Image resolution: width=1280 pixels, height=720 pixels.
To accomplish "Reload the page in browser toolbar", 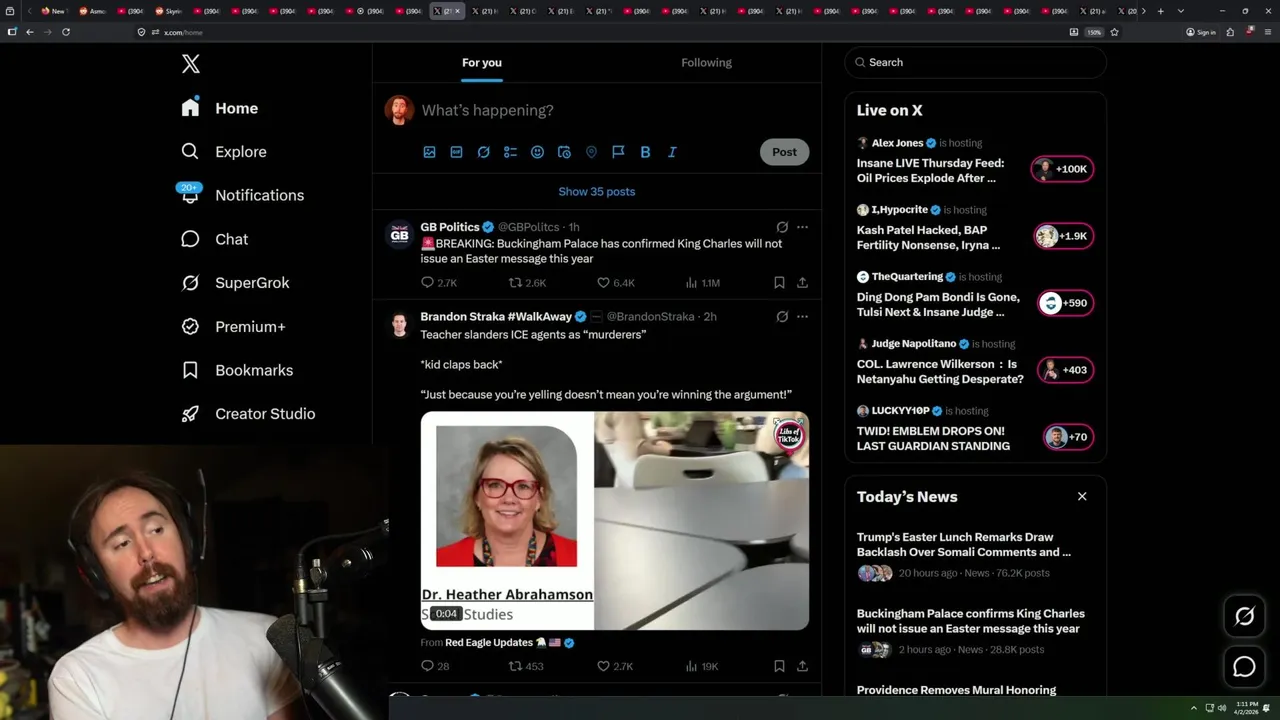I will [x=66, y=32].
